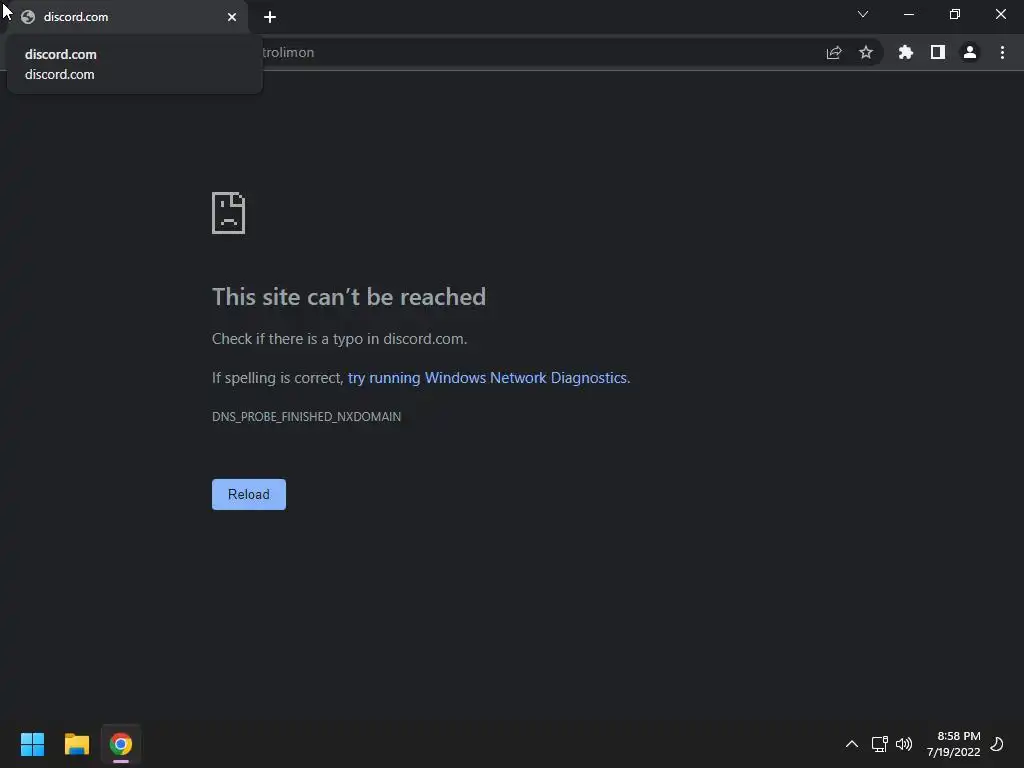Open the Chrome profile avatar icon
This screenshot has width=1024, height=768.
[x=970, y=52]
